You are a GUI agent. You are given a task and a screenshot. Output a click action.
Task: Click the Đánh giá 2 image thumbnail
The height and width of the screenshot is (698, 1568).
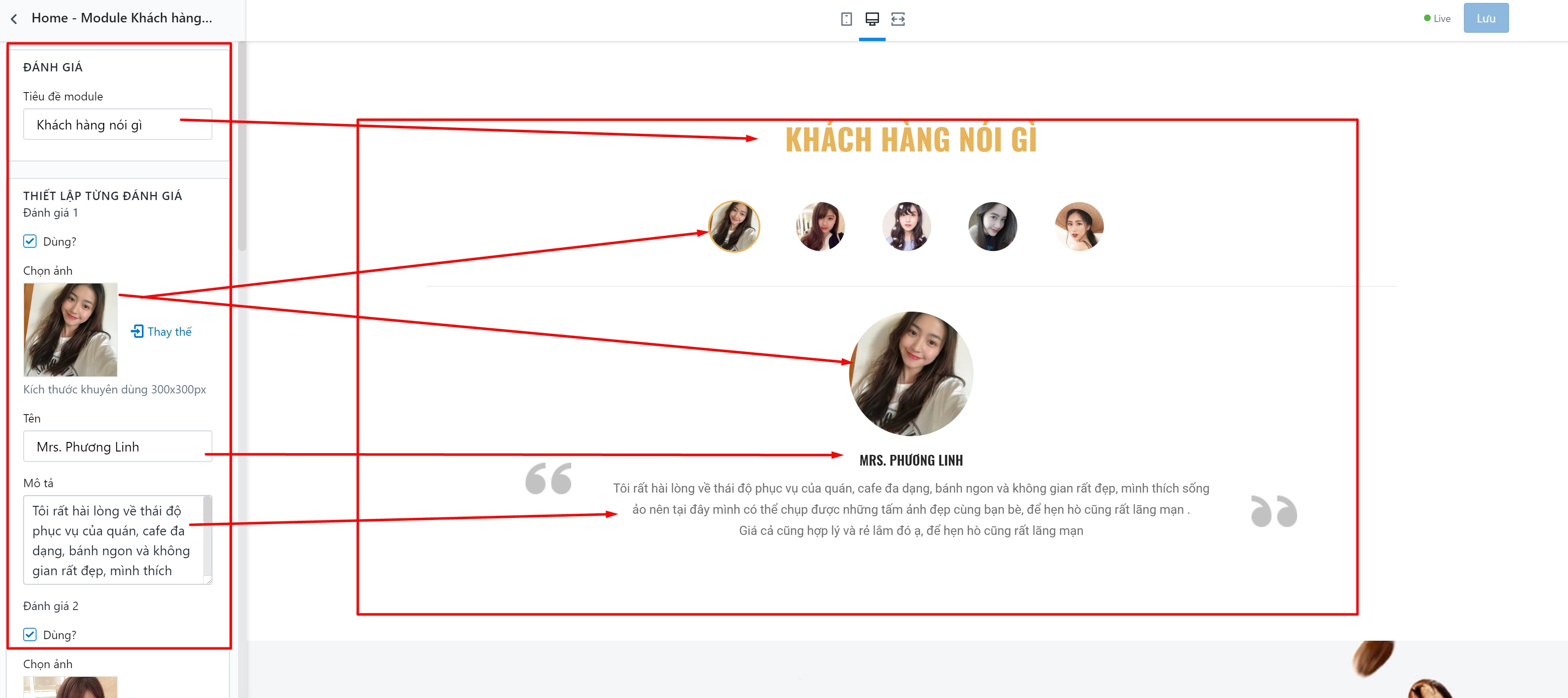coord(70,687)
